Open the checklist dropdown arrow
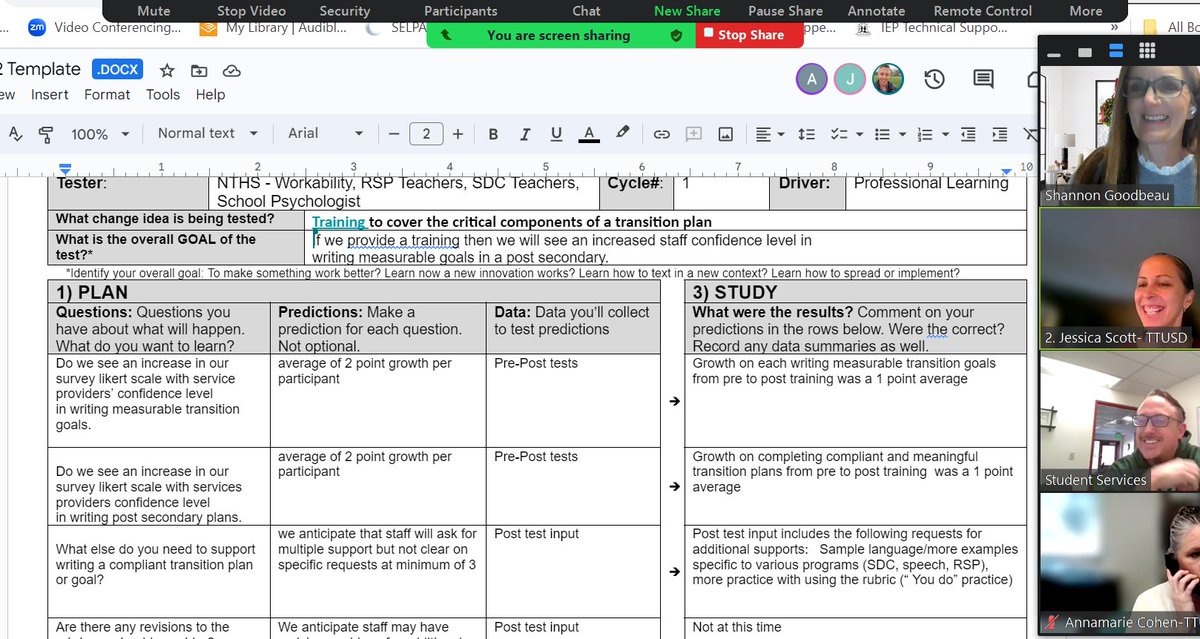The image size is (1200, 639). tap(857, 134)
